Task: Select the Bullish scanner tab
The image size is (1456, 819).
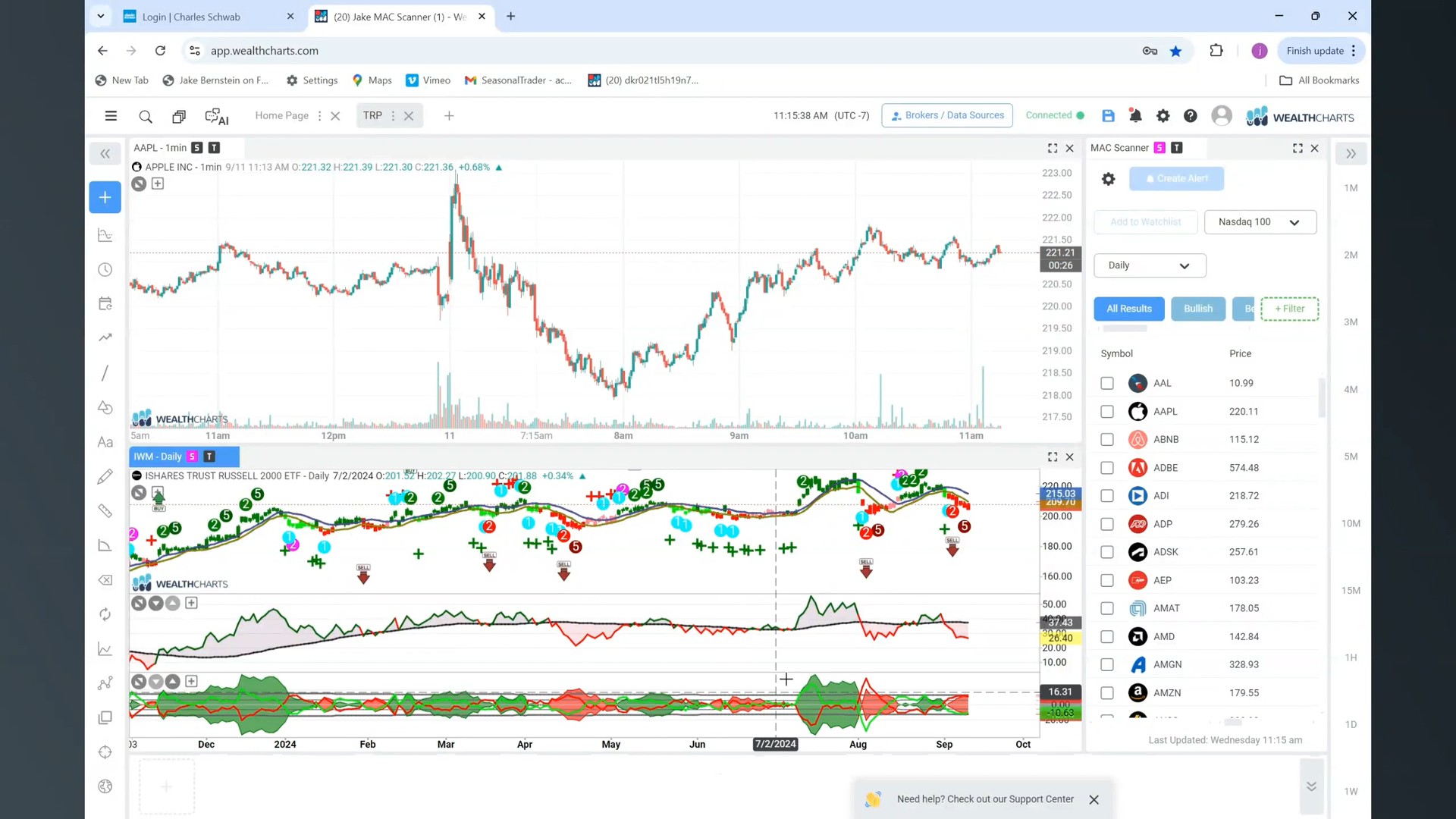Action: (x=1198, y=309)
